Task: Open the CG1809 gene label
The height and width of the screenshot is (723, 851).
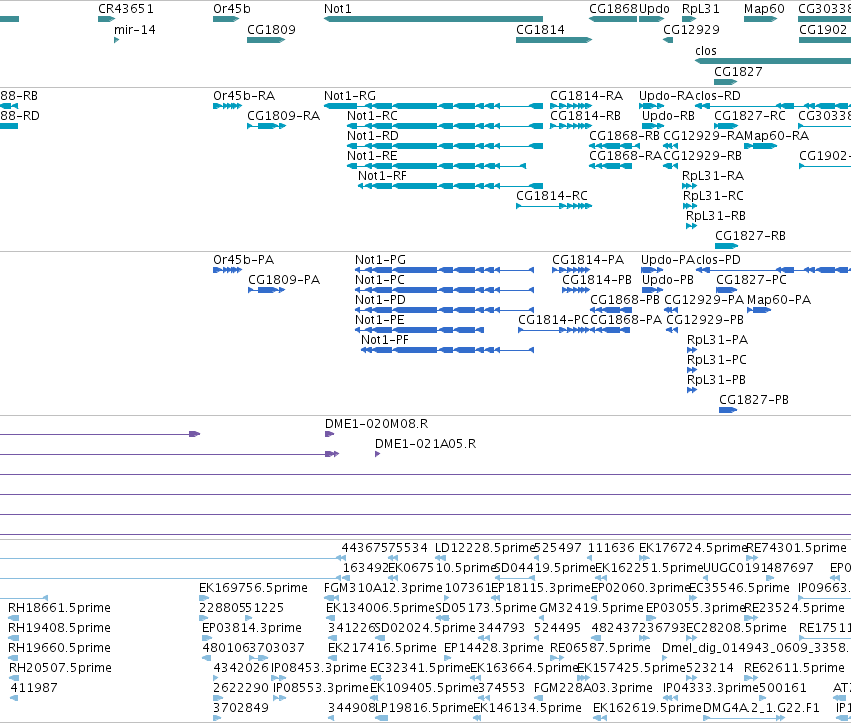Action: [271, 30]
